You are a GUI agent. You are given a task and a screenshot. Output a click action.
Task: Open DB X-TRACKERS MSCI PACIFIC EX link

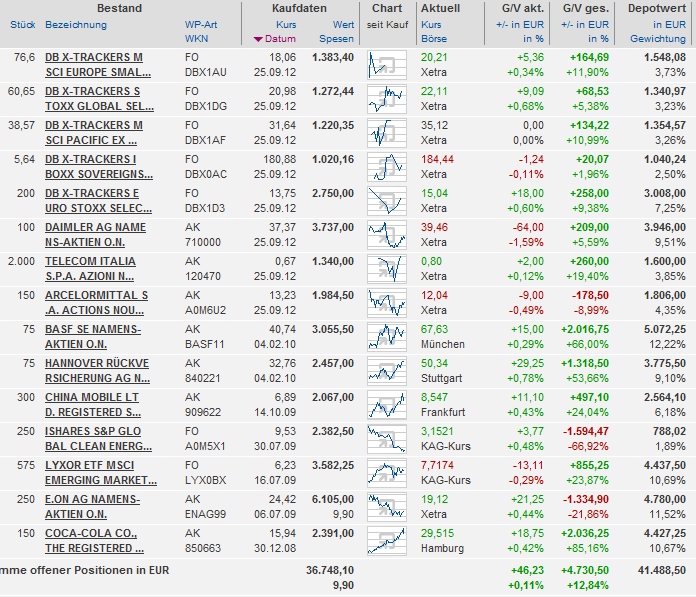coord(94,133)
